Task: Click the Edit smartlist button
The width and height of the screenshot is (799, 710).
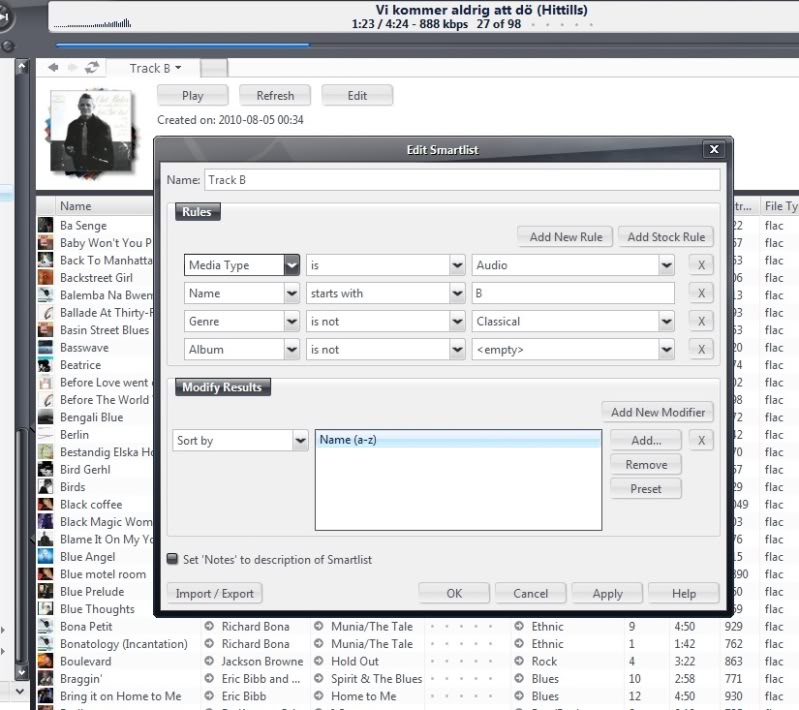Action: pyautogui.click(x=357, y=95)
